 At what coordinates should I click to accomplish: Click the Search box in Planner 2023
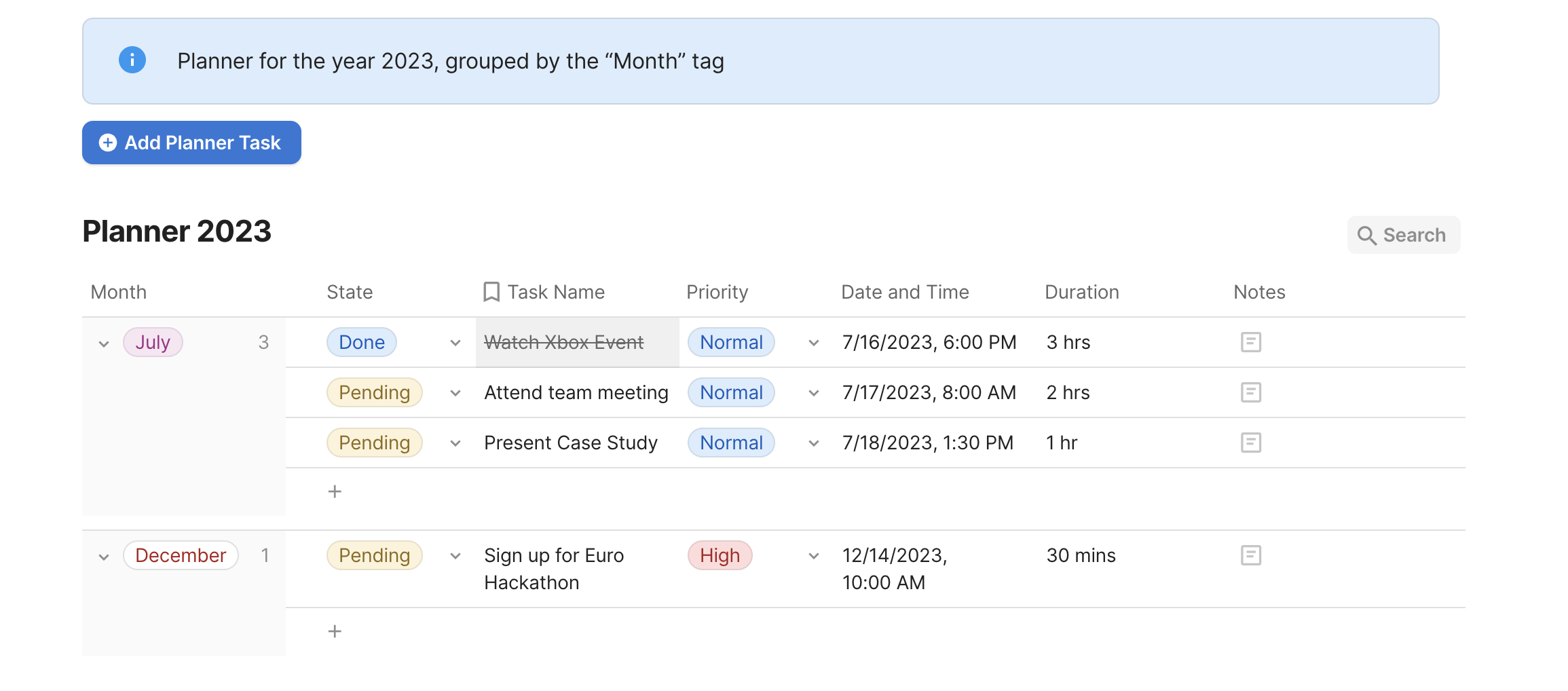[x=1403, y=235]
